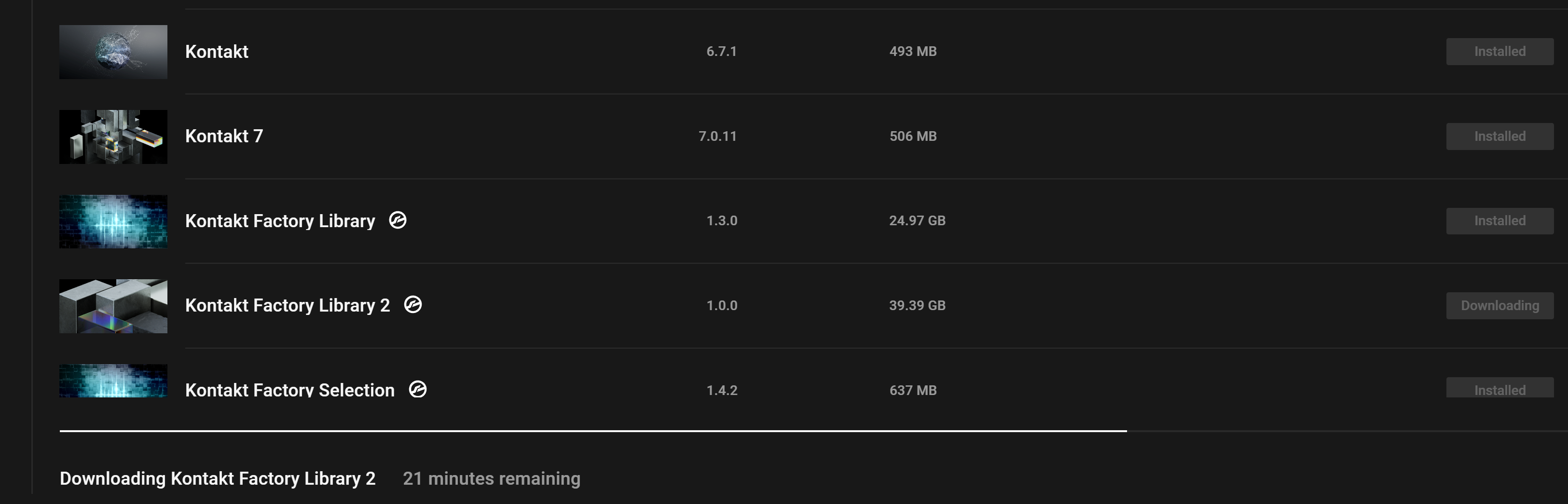Select the Kontakt 7 artwork thumbnail

(113, 136)
